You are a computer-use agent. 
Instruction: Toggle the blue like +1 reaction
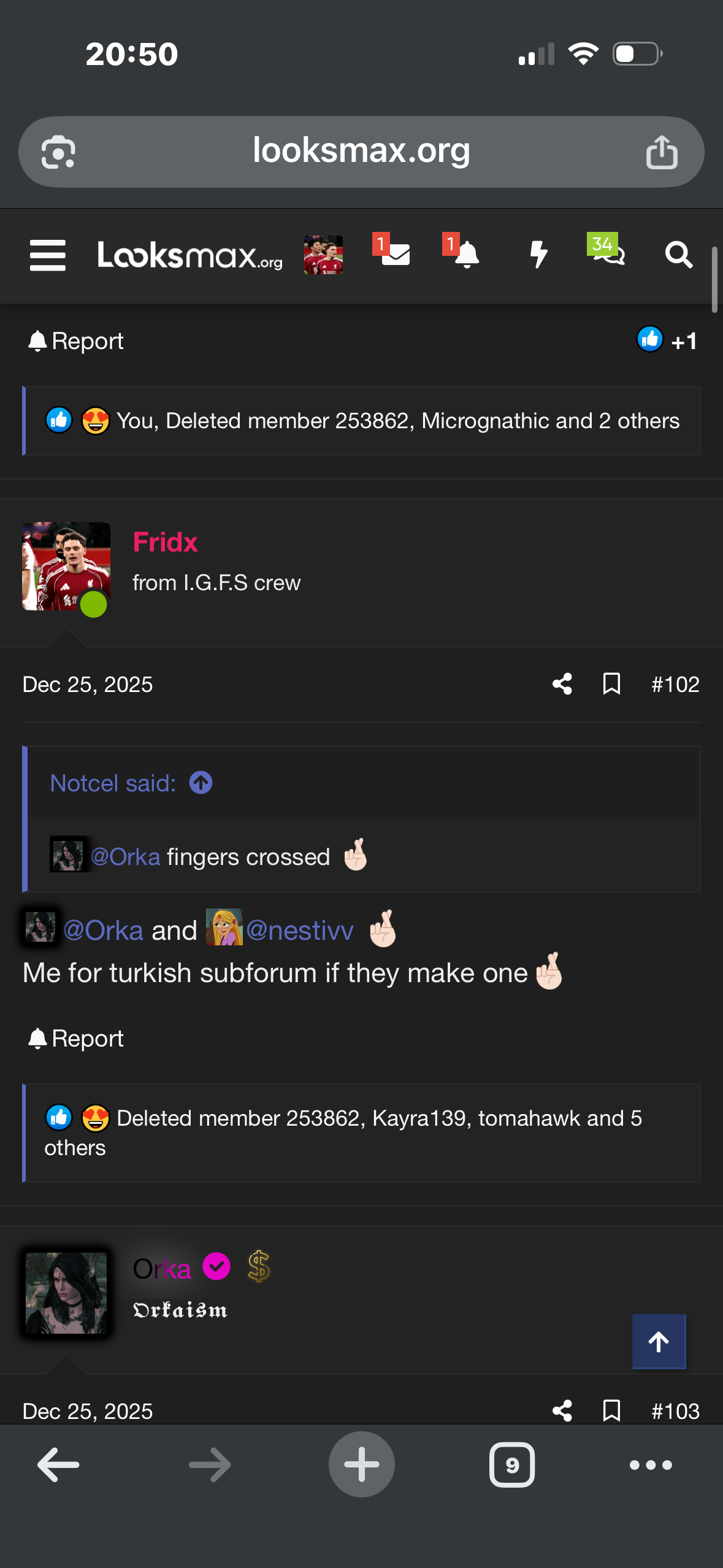pyautogui.click(x=667, y=340)
